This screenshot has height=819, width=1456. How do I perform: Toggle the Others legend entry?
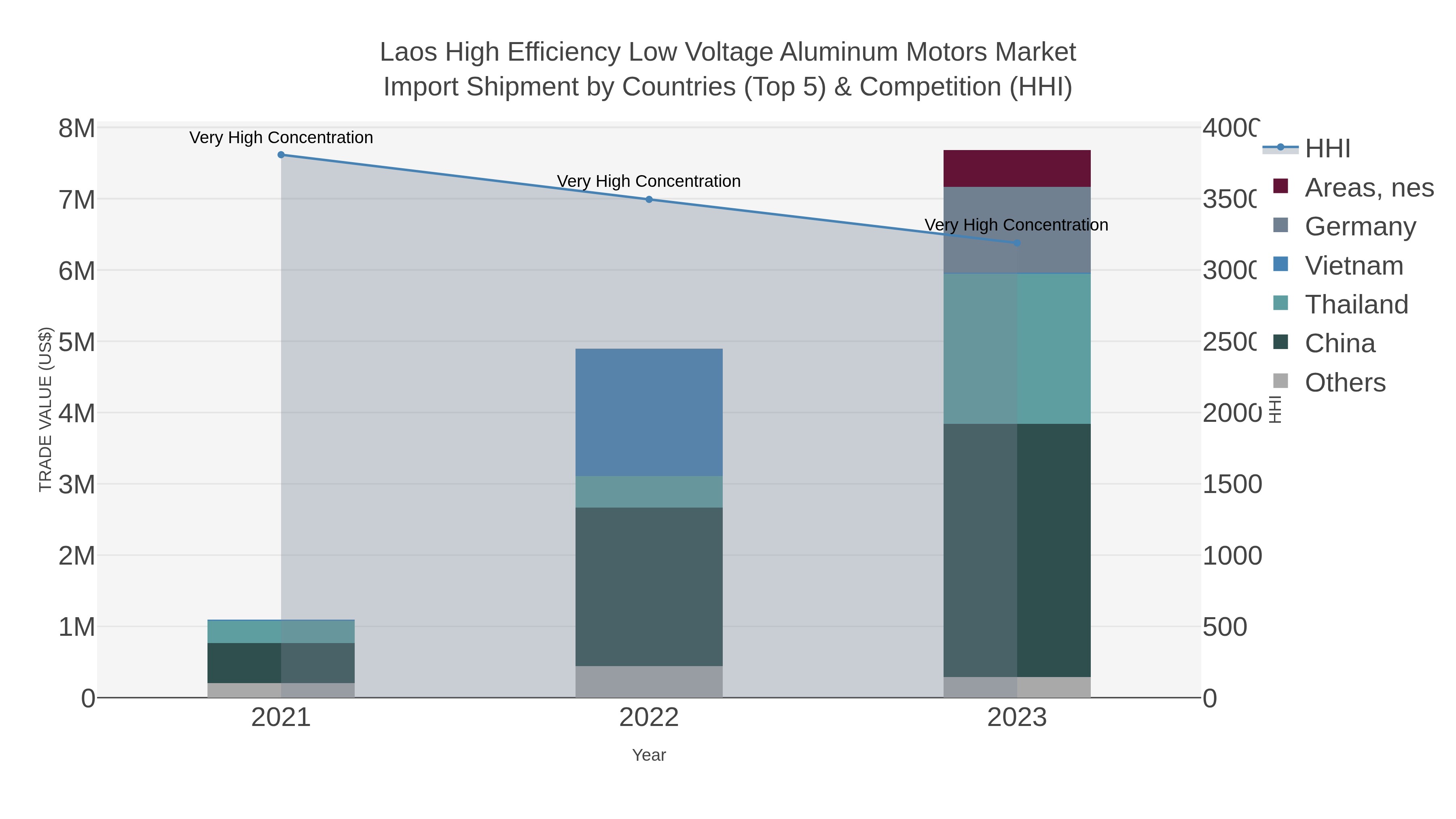pos(1329,383)
